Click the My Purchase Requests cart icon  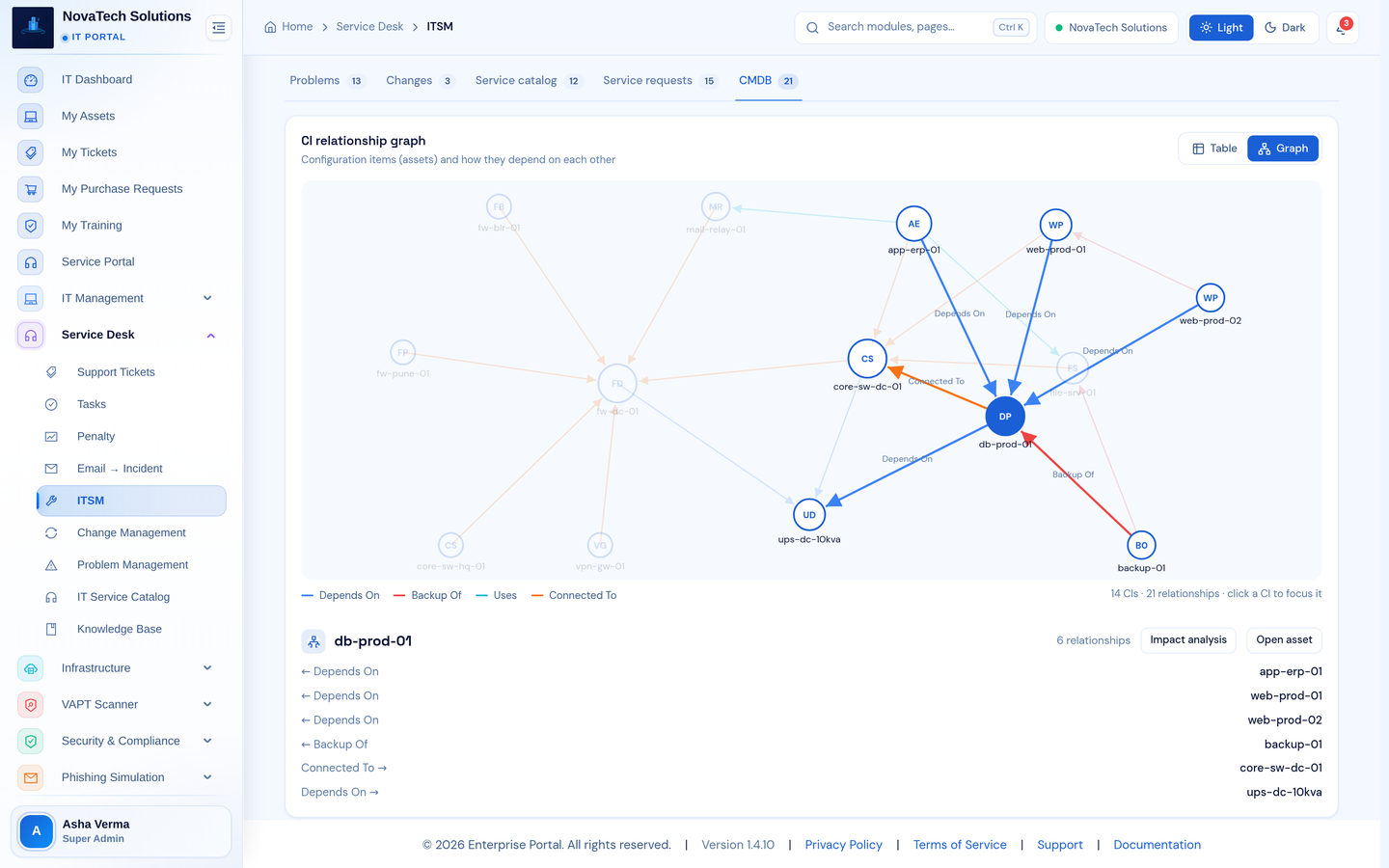(31, 189)
